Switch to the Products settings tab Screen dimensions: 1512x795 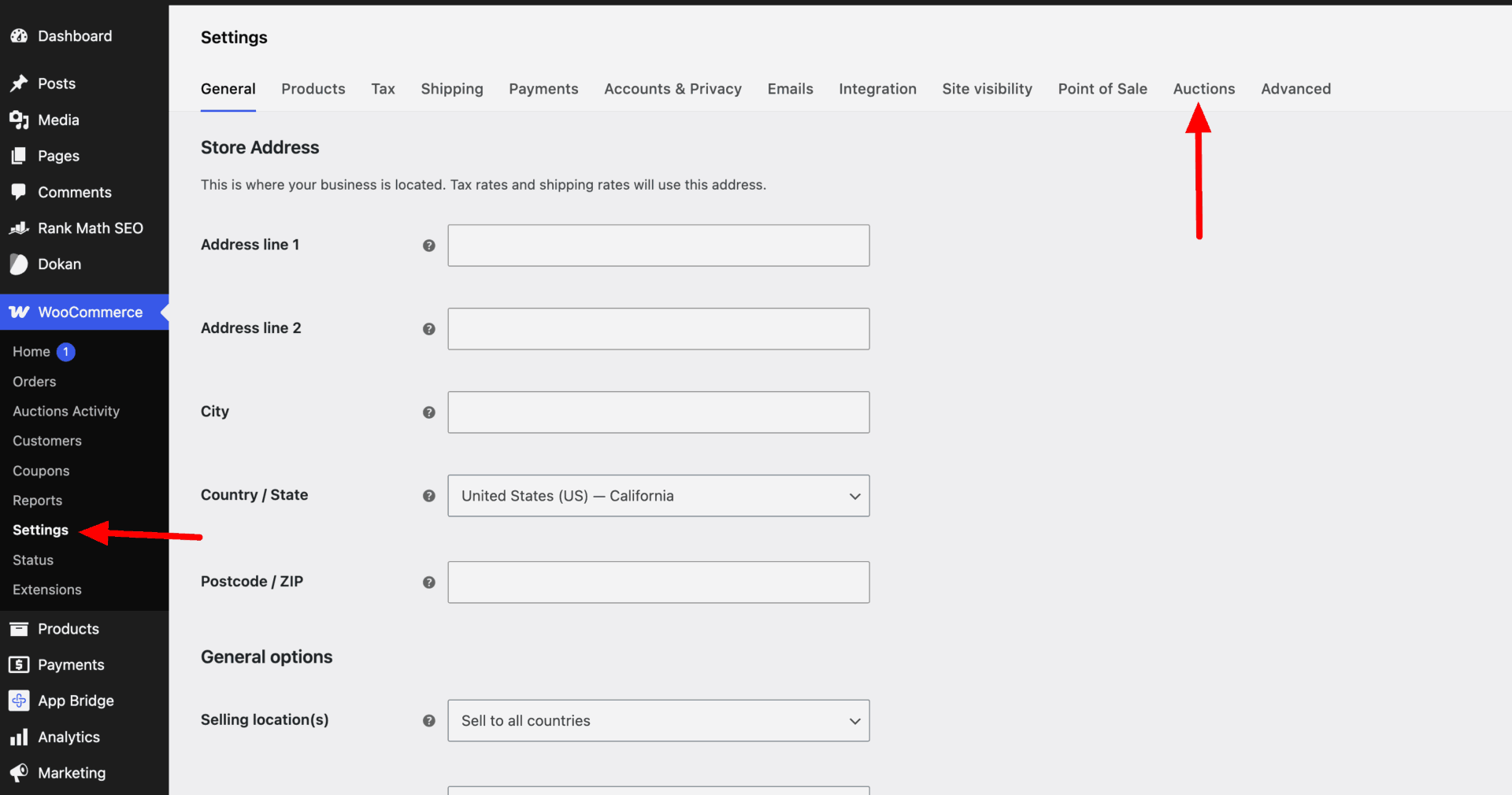click(x=313, y=89)
